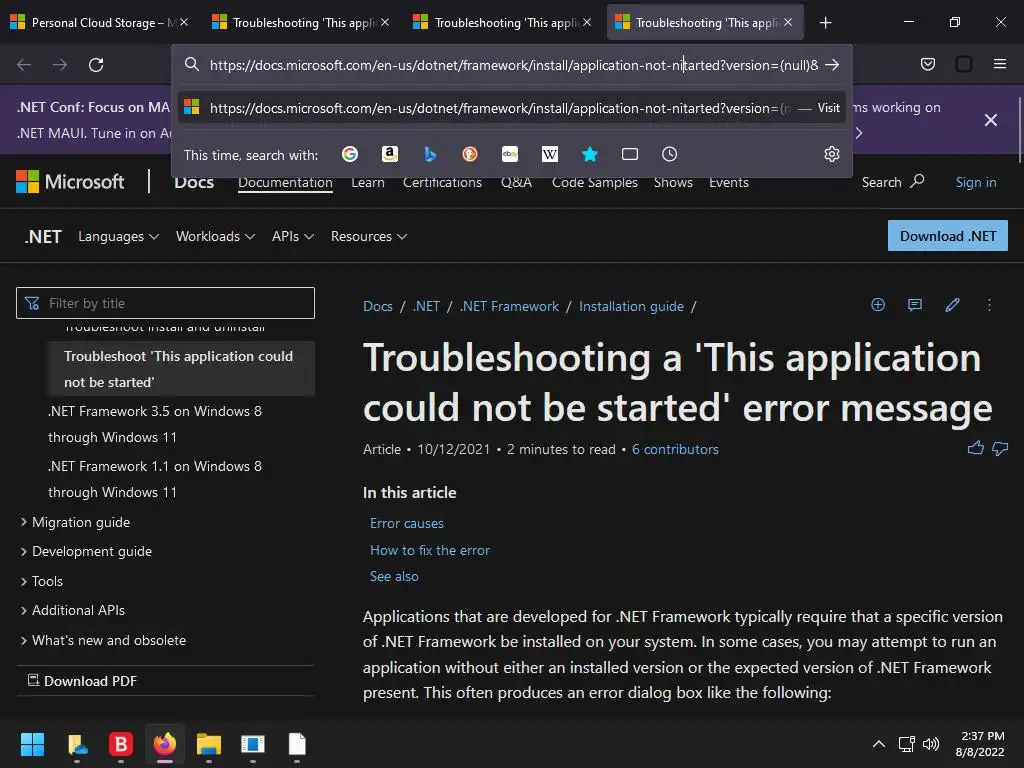
Task: Dismiss the .NET Conf banner
Action: tap(991, 120)
